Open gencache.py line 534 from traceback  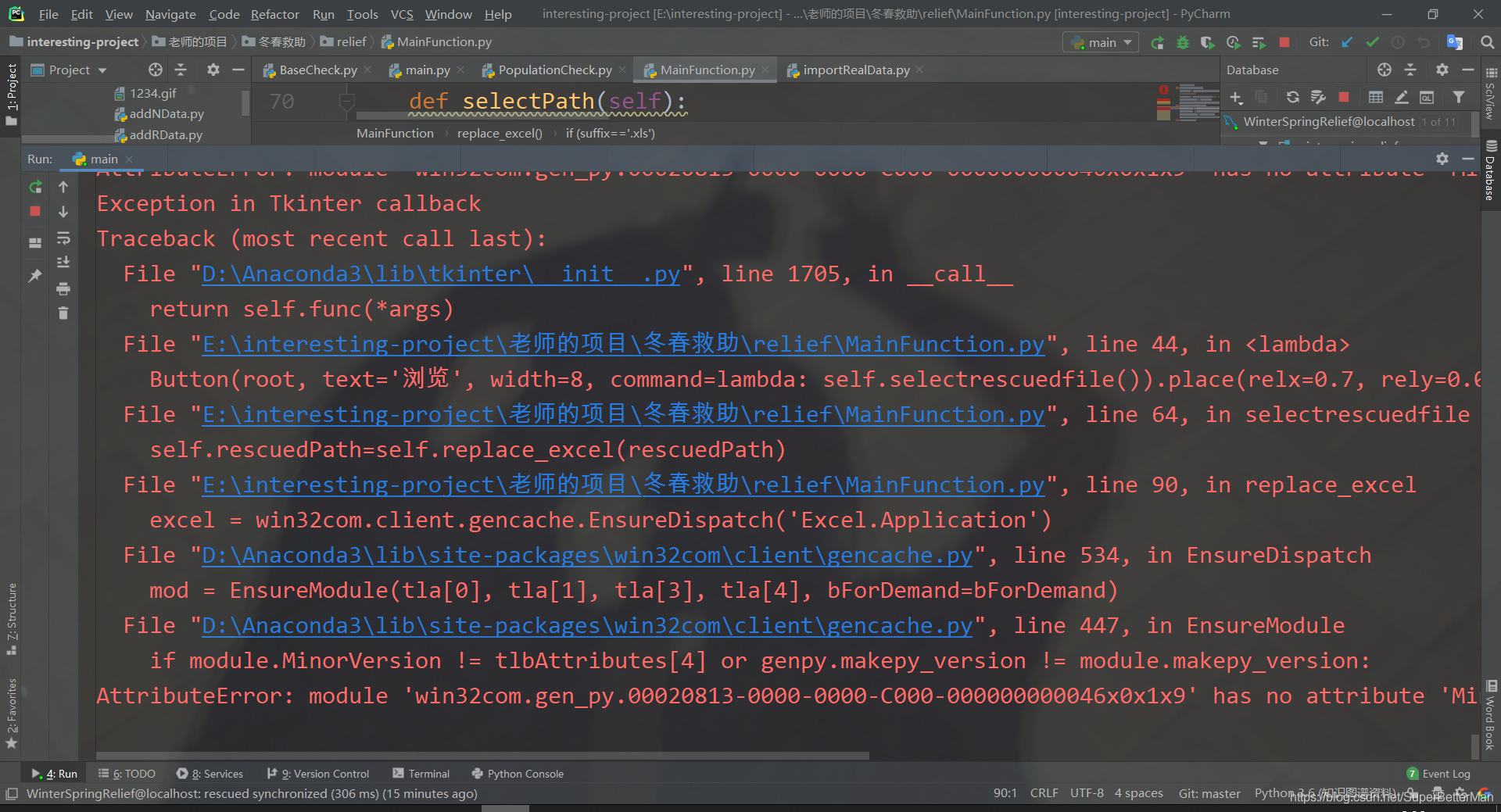586,555
